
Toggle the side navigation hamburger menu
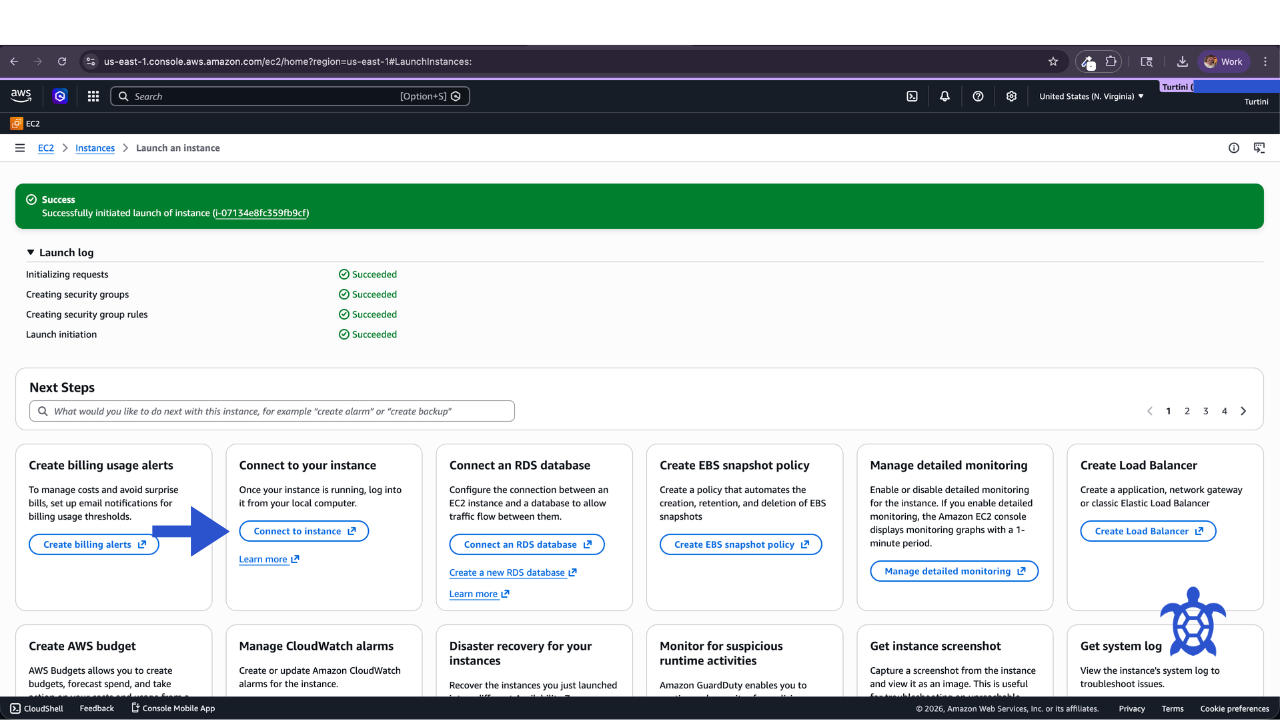pos(20,148)
